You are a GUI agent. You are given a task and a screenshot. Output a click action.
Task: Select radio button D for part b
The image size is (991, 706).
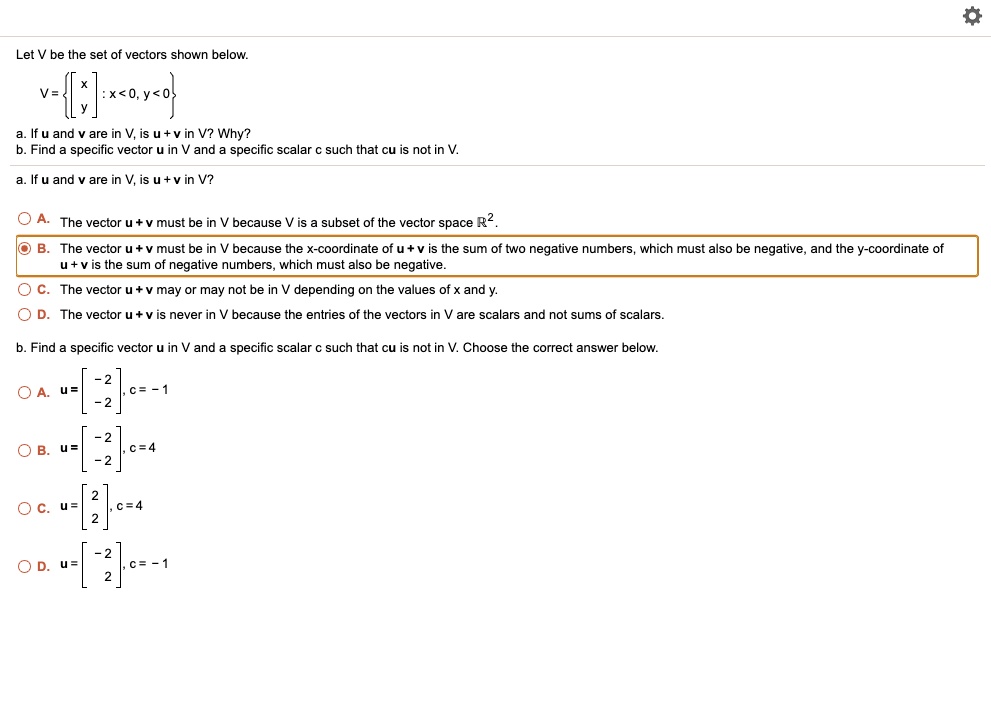(x=23, y=565)
